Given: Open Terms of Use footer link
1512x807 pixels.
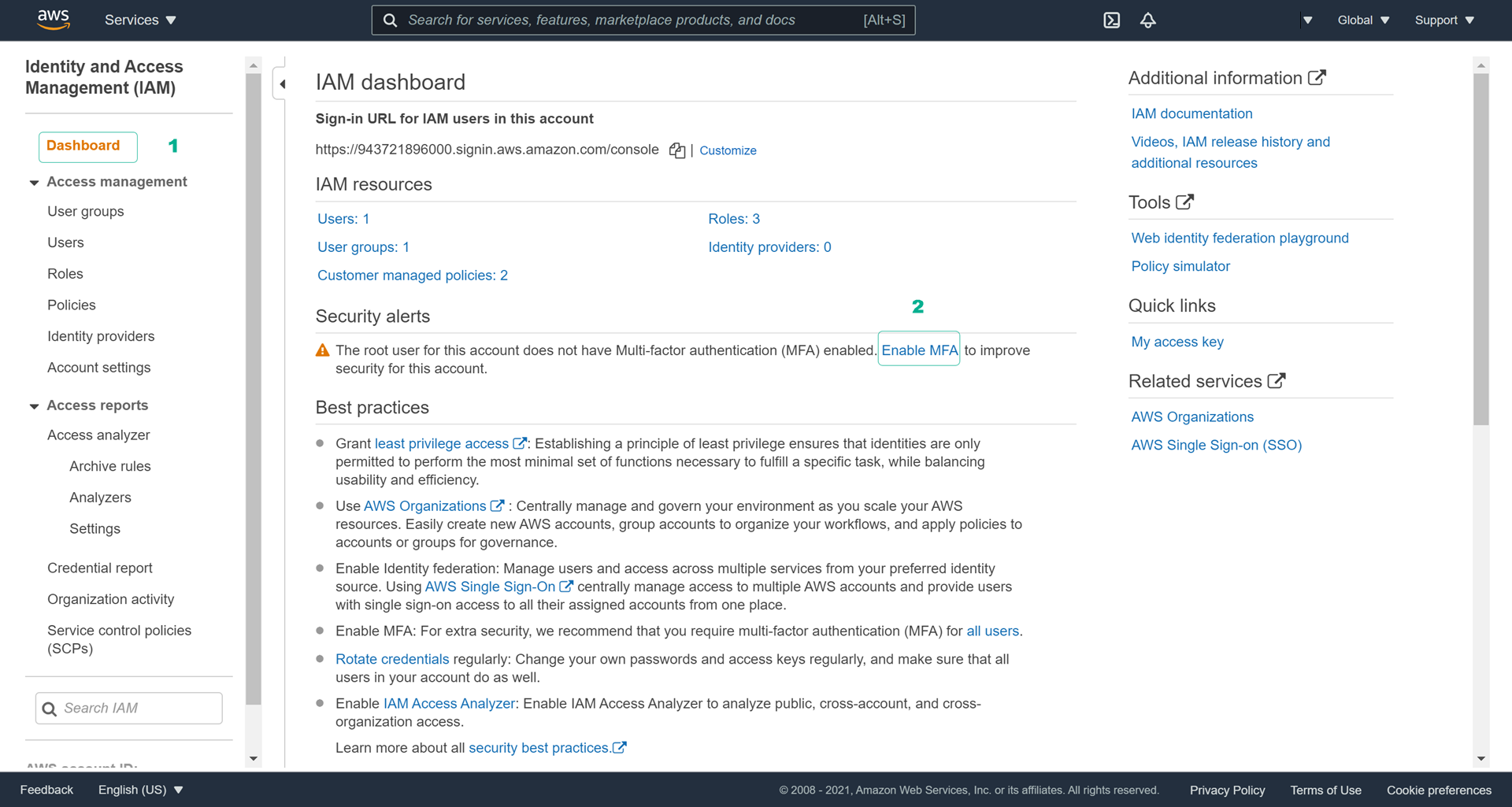Looking at the screenshot, I should tap(1325, 790).
